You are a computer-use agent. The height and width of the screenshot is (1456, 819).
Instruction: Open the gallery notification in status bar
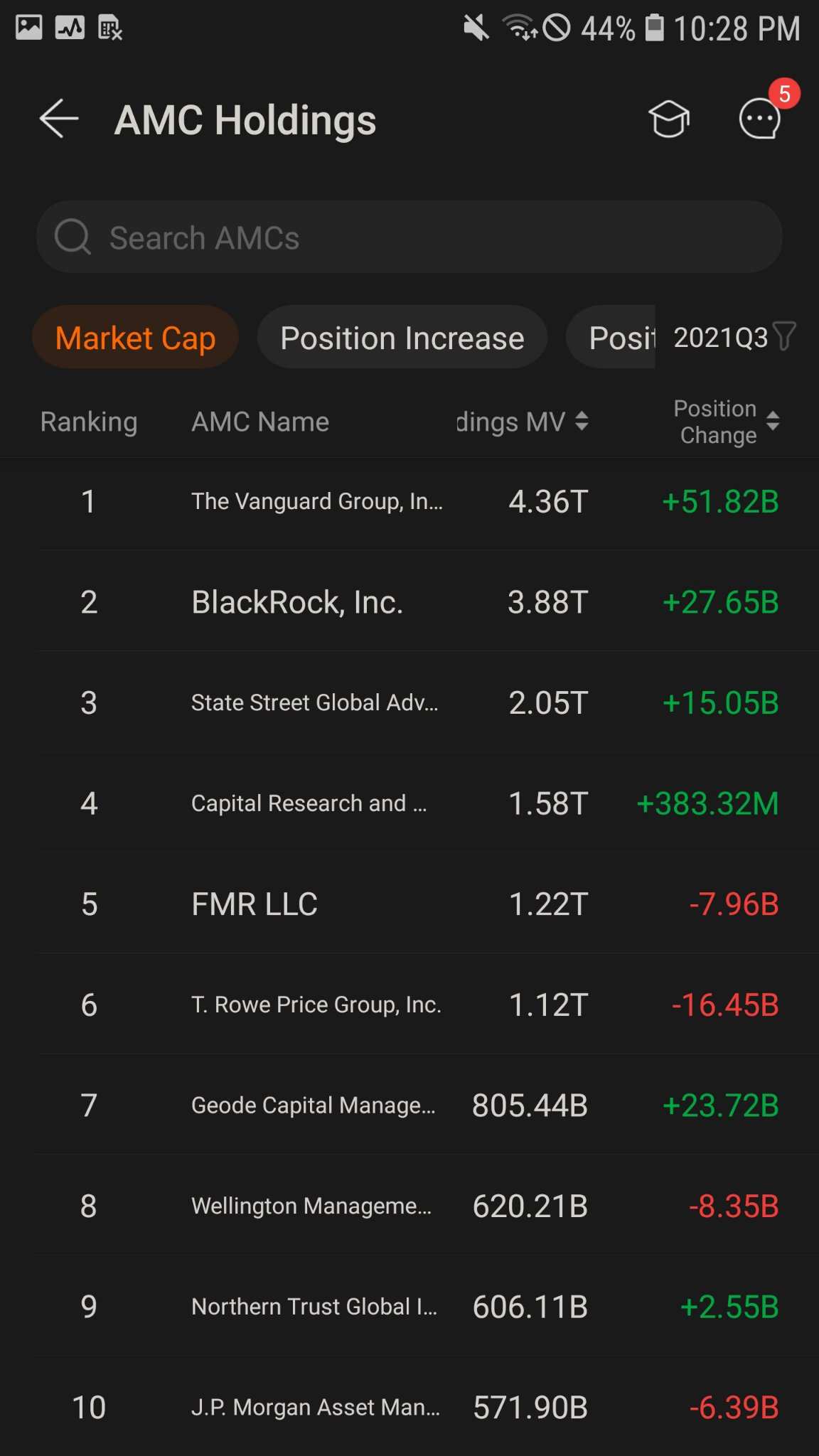point(29,28)
